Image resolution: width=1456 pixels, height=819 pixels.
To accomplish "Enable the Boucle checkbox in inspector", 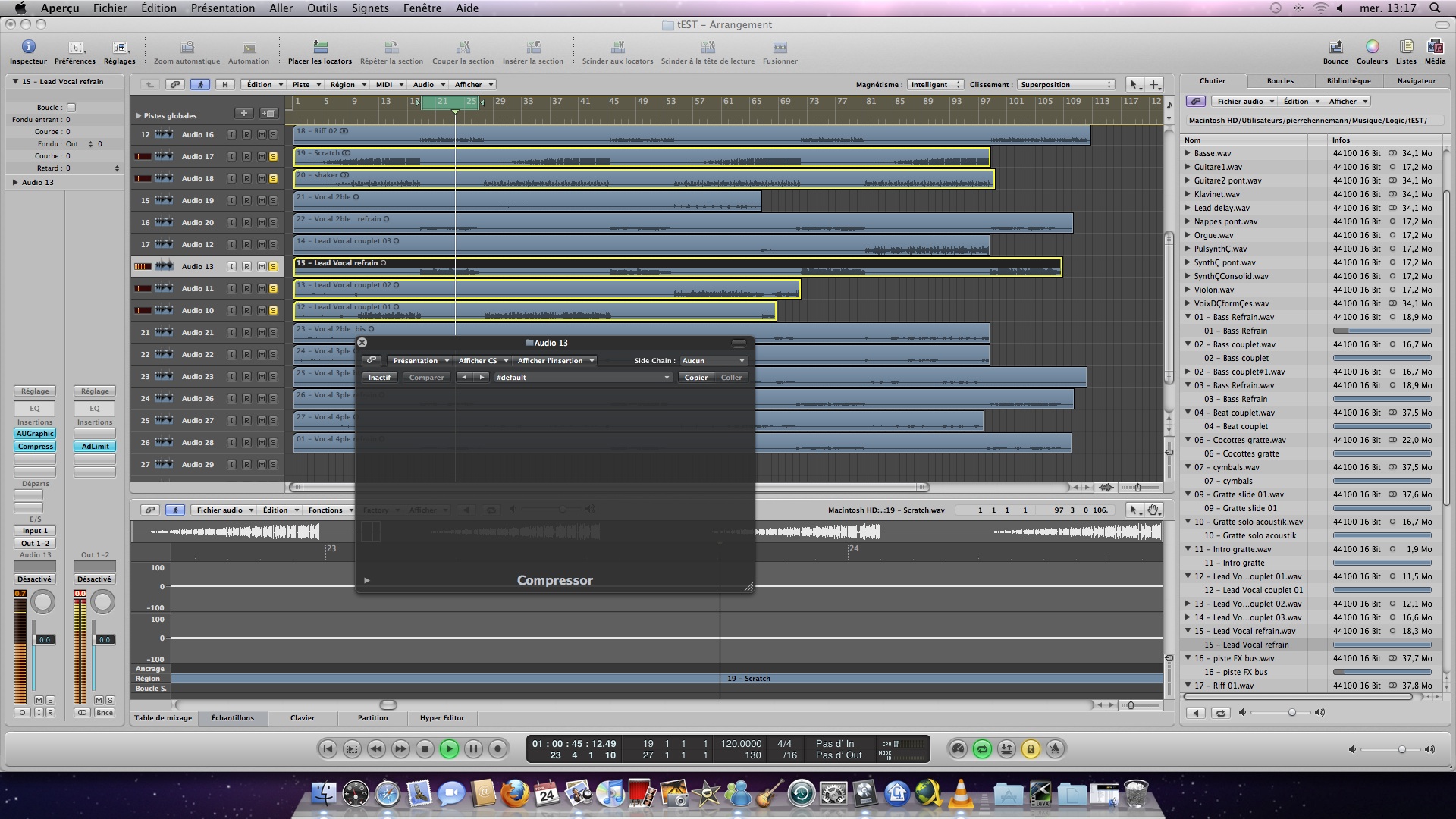I will 71,108.
